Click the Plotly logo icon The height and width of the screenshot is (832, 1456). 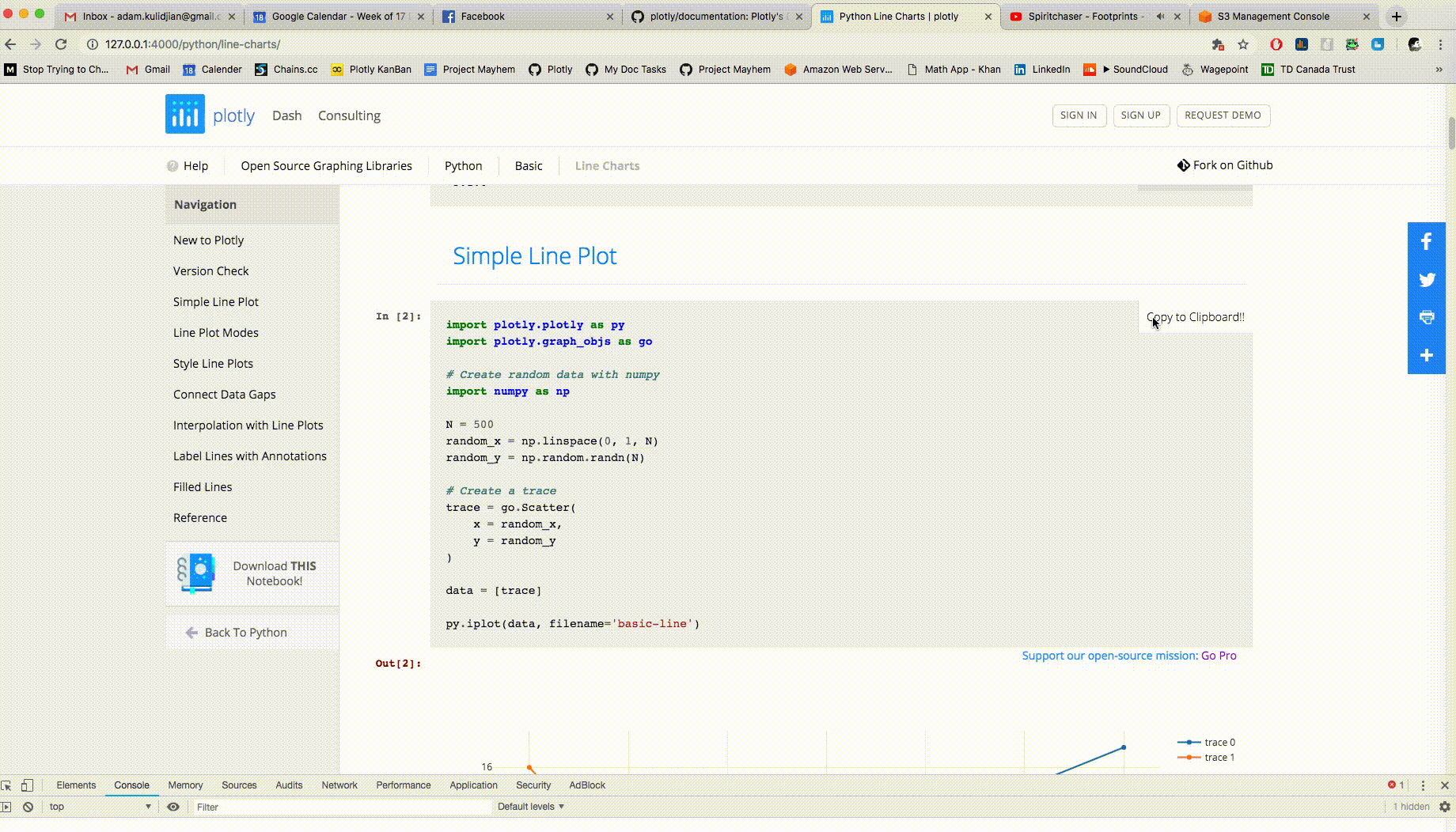[x=185, y=114]
